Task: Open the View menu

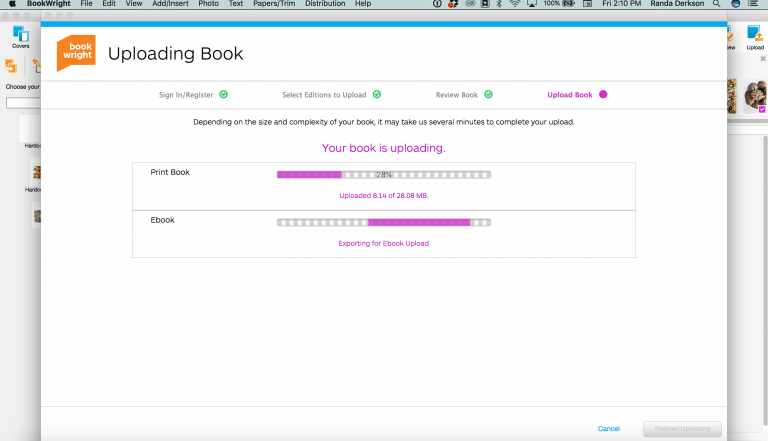Action: click(134, 3)
